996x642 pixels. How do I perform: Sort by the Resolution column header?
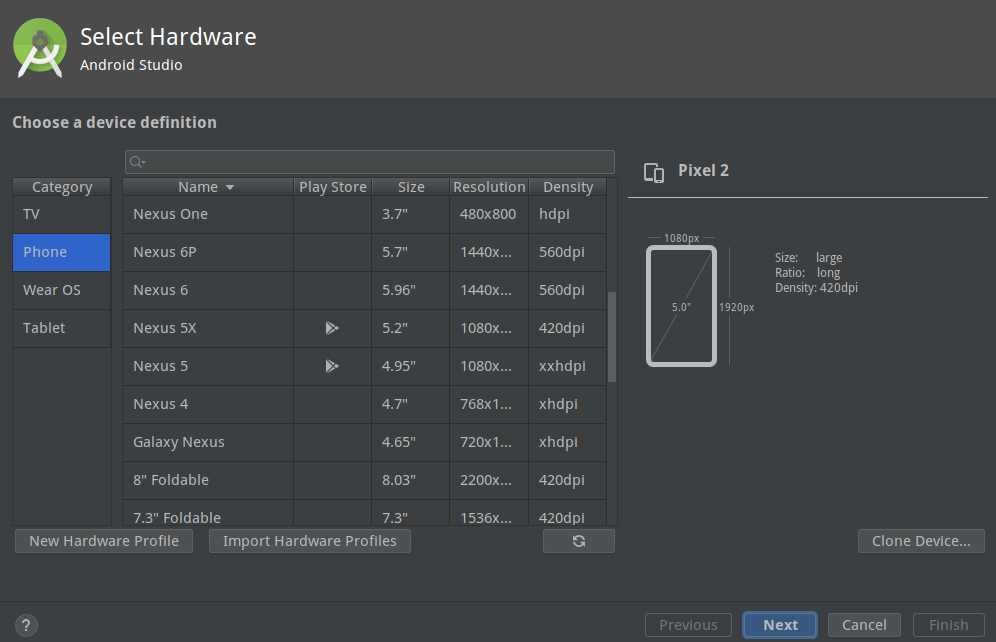pyautogui.click(x=489, y=187)
